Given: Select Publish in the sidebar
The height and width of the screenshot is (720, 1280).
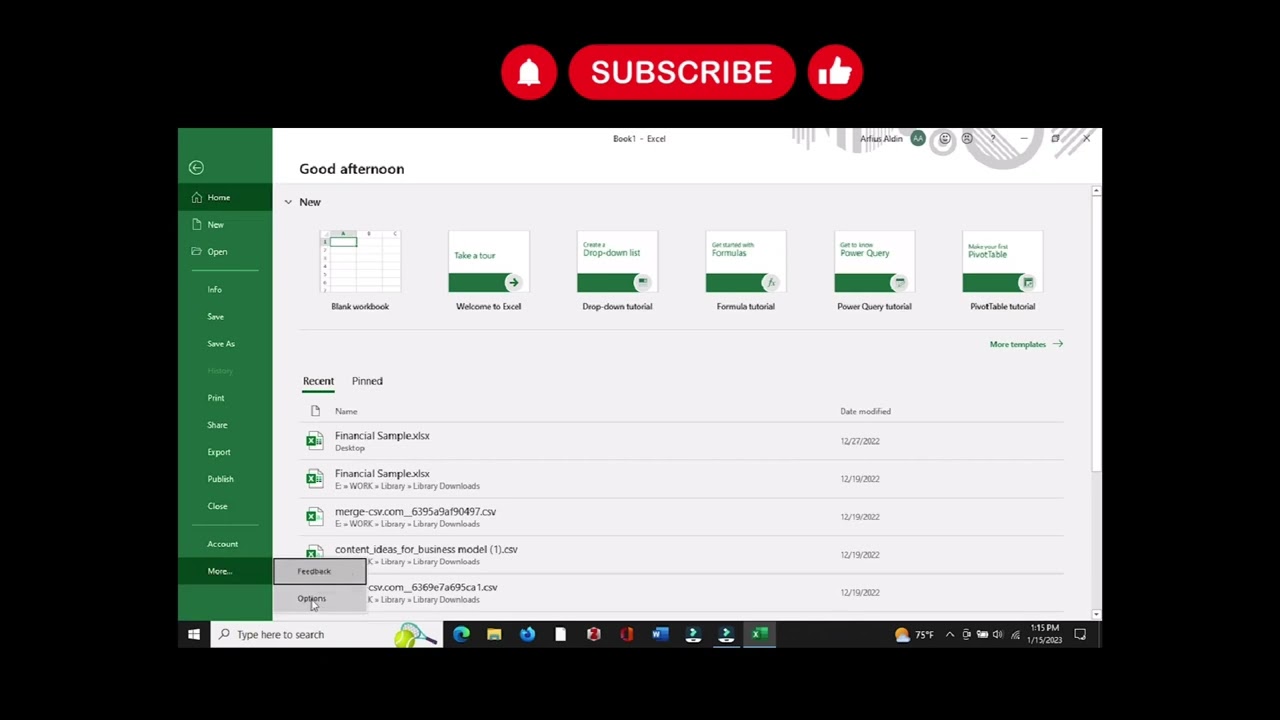Looking at the screenshot, I should click(x=225, y=478).
